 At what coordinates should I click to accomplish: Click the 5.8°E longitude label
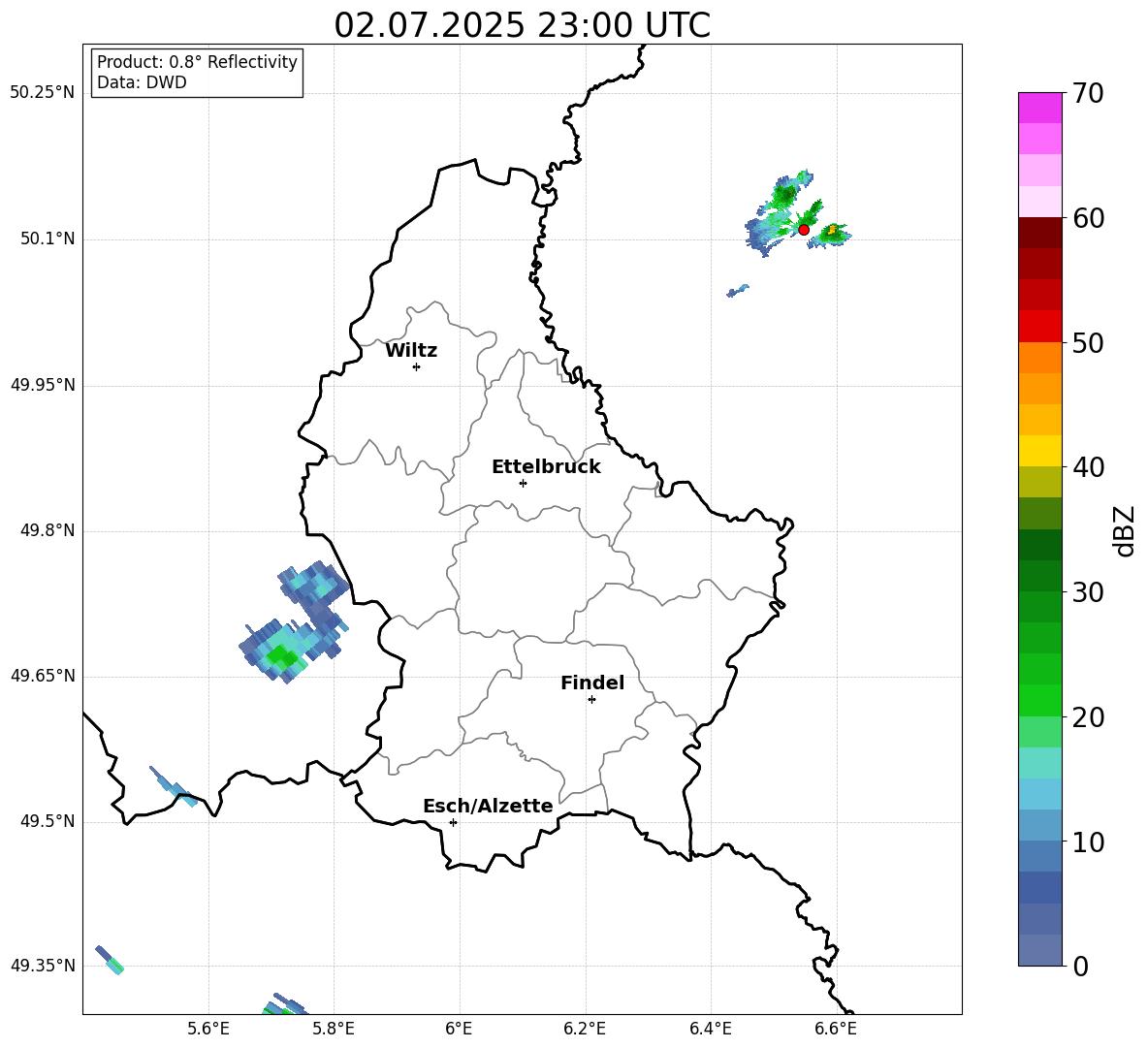[x=334, y=1030]
